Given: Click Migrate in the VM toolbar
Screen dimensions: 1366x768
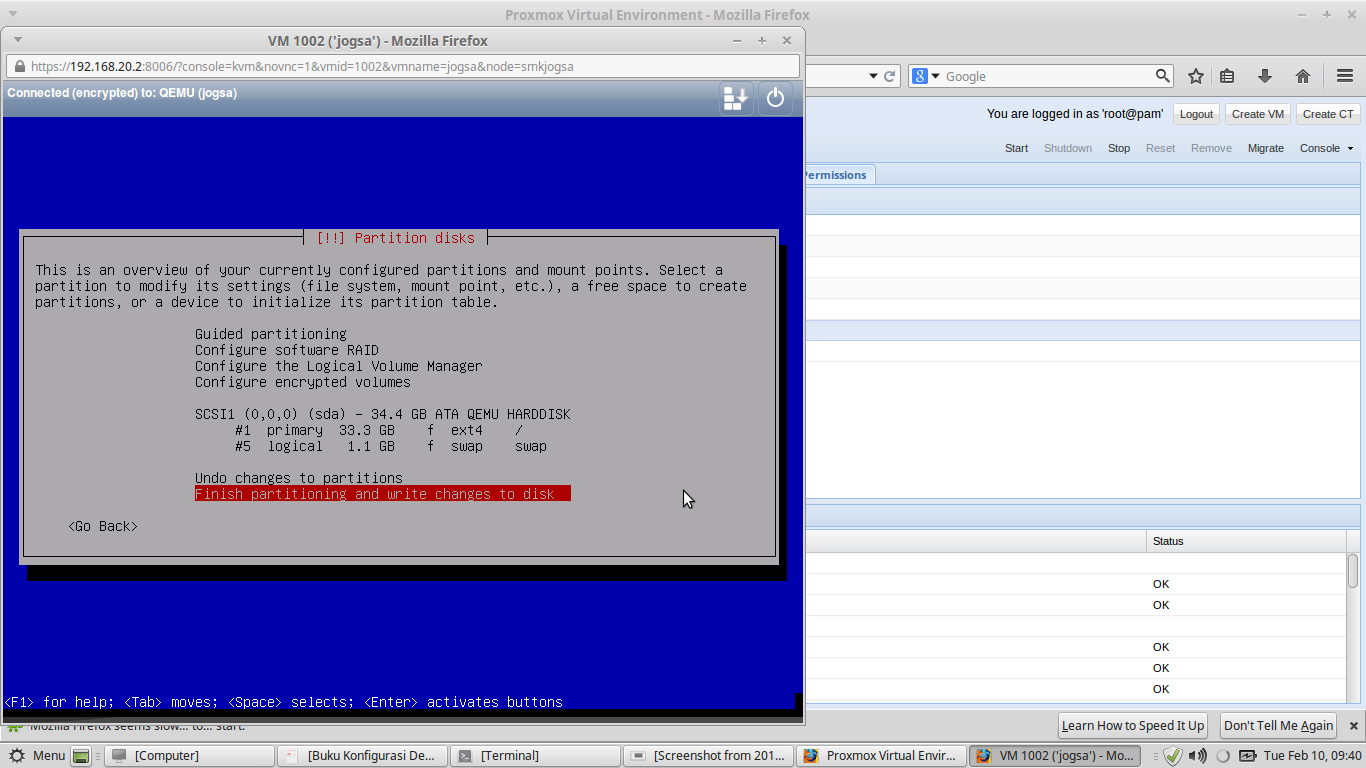Looking at the screenshot, I should point(1265,148).
